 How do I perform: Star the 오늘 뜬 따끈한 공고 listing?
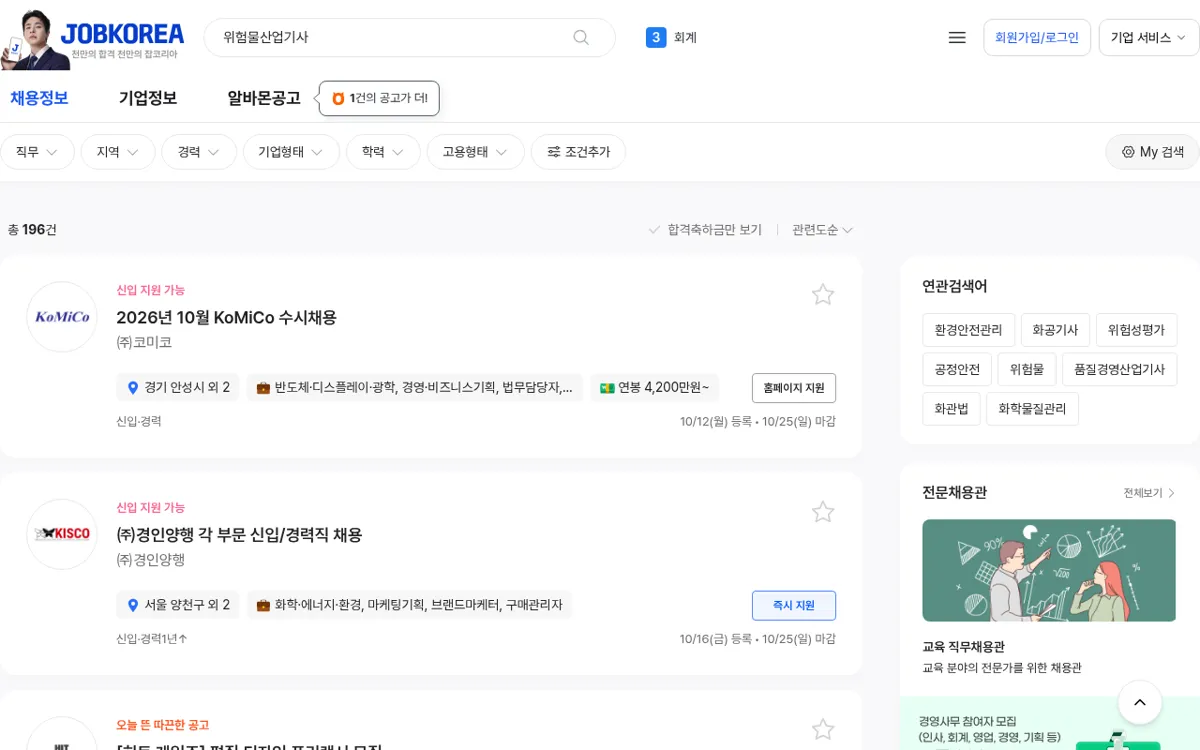click(x=823, y=729)
